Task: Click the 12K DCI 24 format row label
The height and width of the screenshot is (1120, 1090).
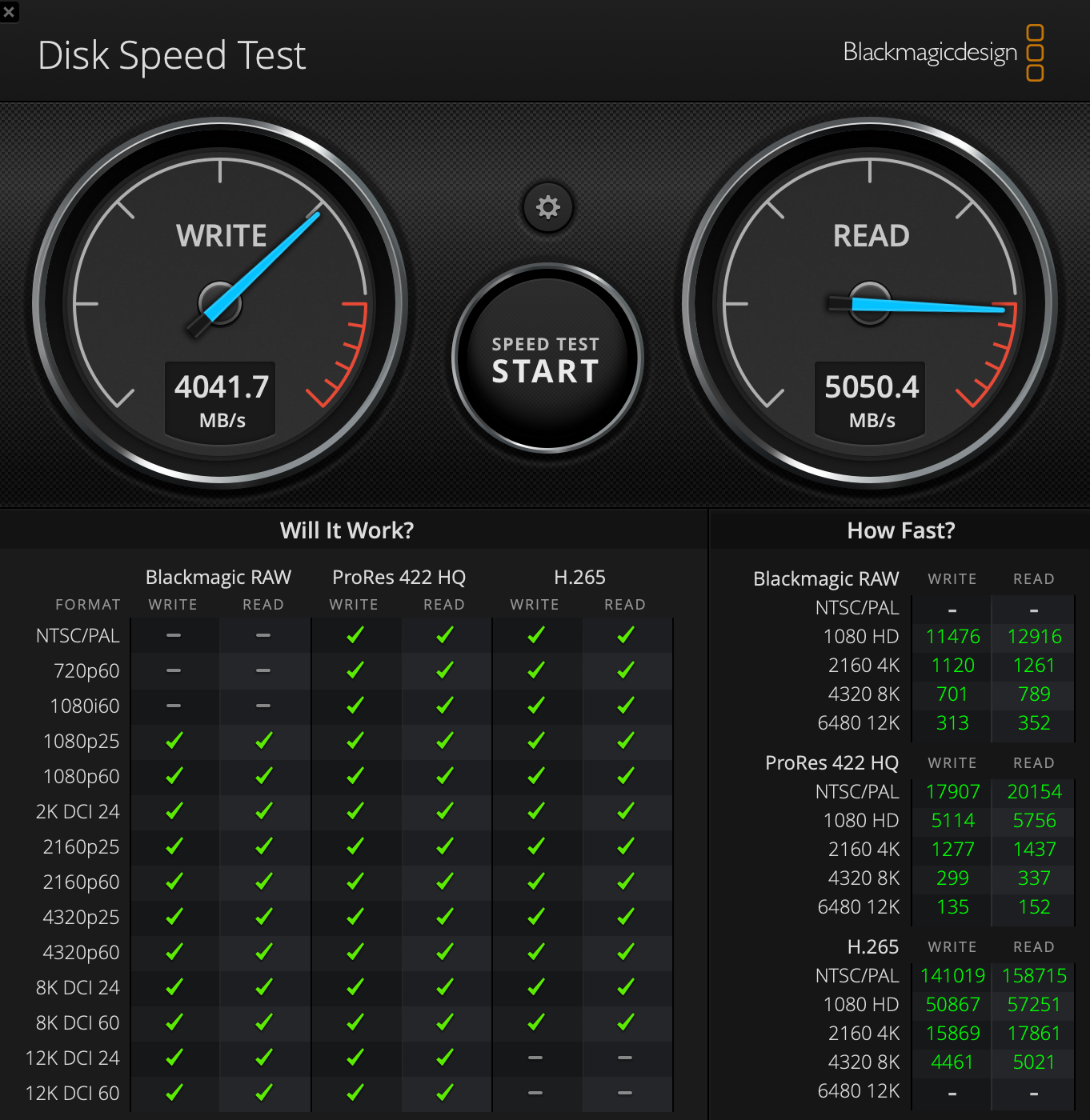Action: click(73, 1058)
